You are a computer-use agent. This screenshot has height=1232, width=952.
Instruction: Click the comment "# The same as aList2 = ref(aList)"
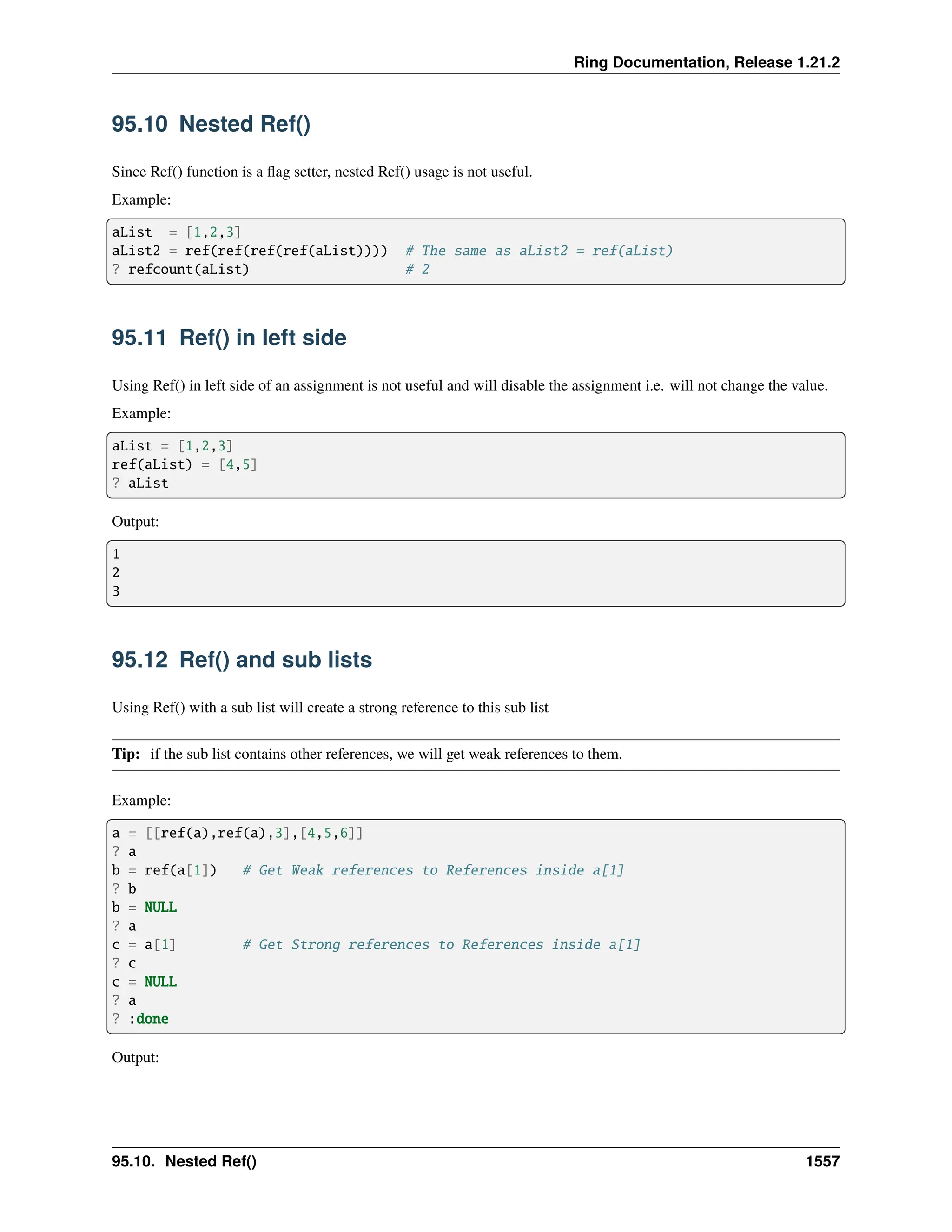click(x=539, y=251)
